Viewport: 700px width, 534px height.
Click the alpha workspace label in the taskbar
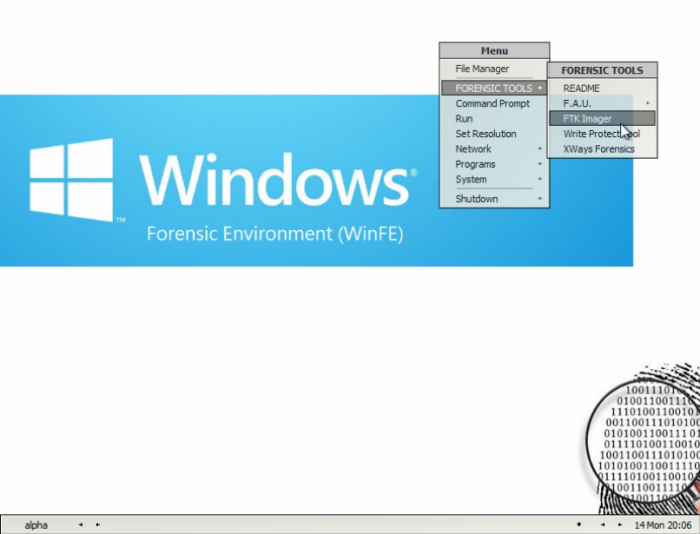(x=36, y=525)
